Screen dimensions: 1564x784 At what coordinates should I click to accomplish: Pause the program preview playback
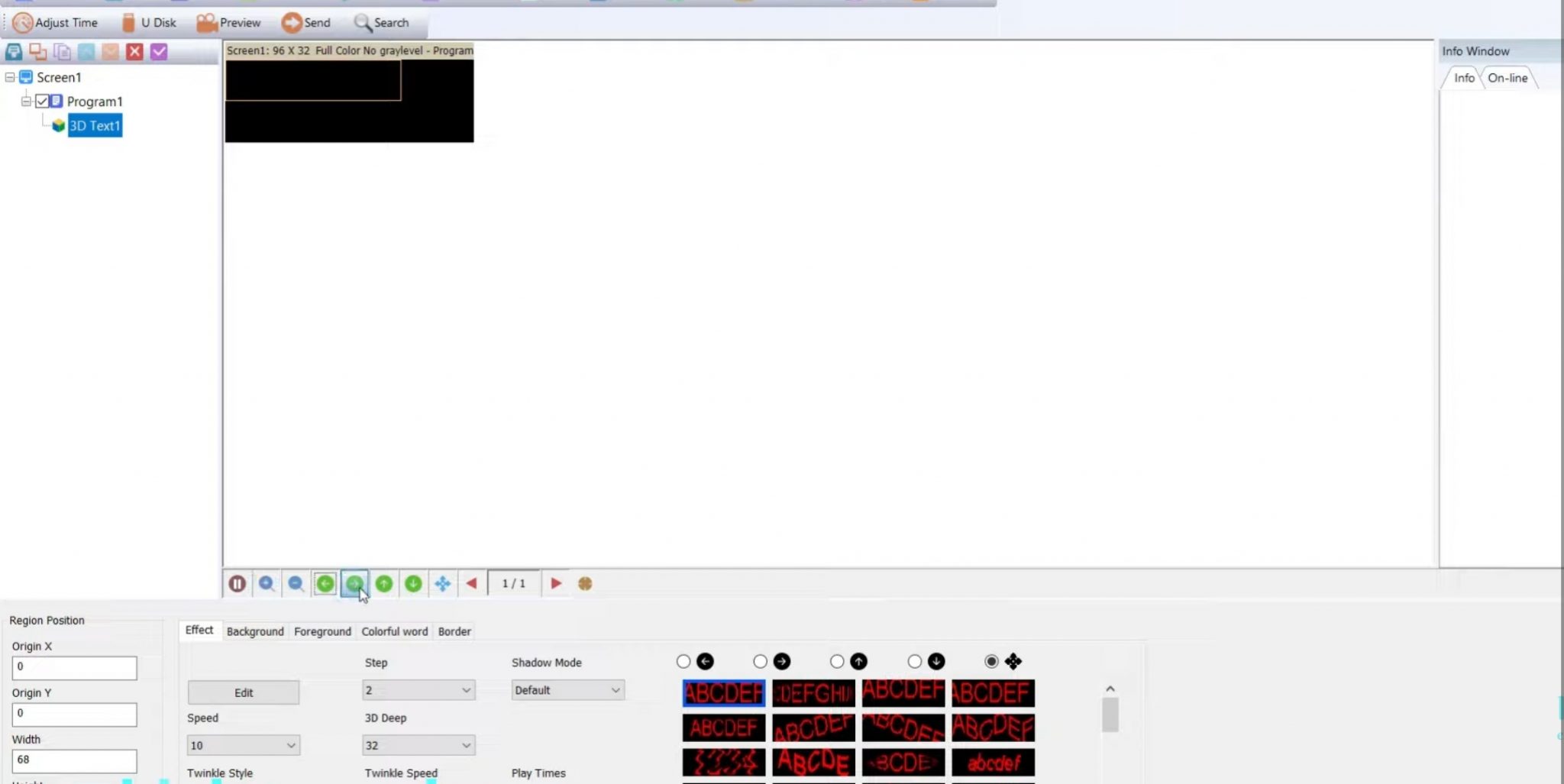click(237, 583)
